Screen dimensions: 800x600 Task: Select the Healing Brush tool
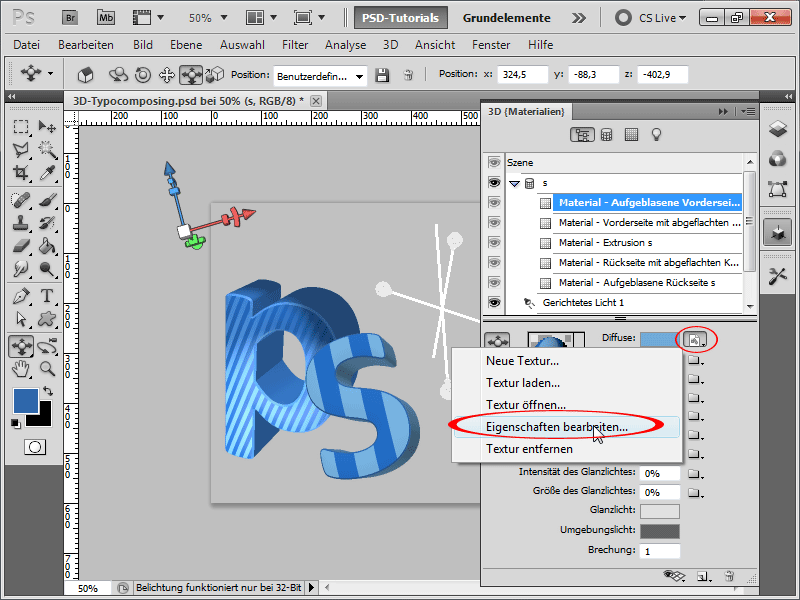coord(21,199)
